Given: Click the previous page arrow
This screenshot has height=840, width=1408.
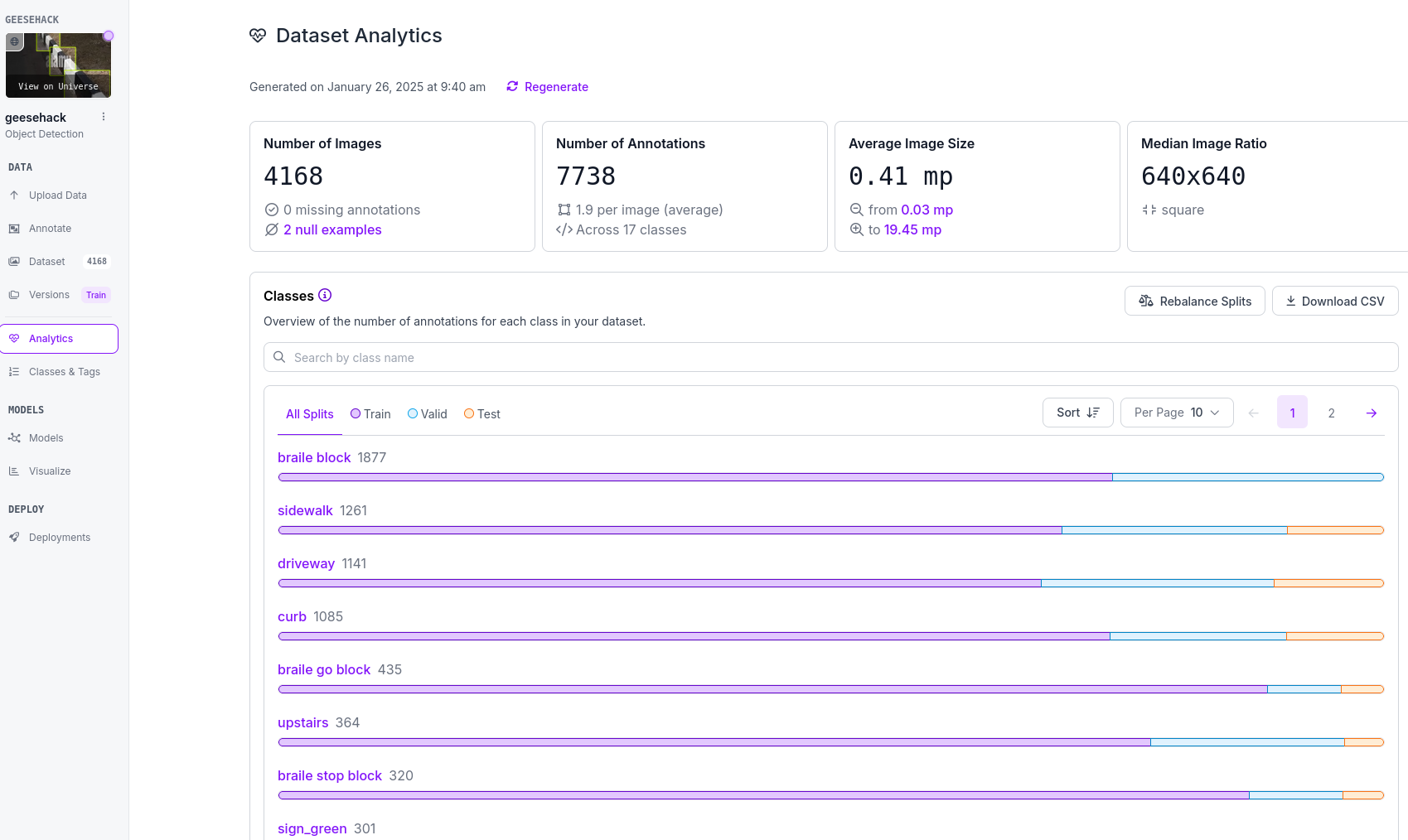Looking at the screenshot, I should (x=1254, y=413).
